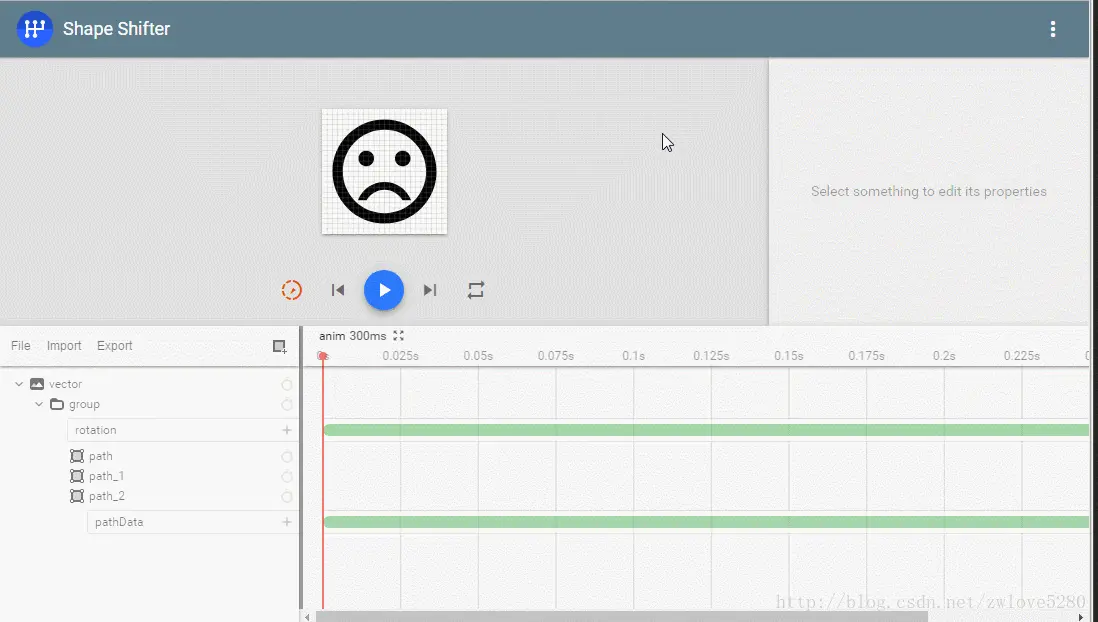Select the group folder icon
This screenshot has width=1098, height=622.
pyautogui.click(x=57, y=404)
